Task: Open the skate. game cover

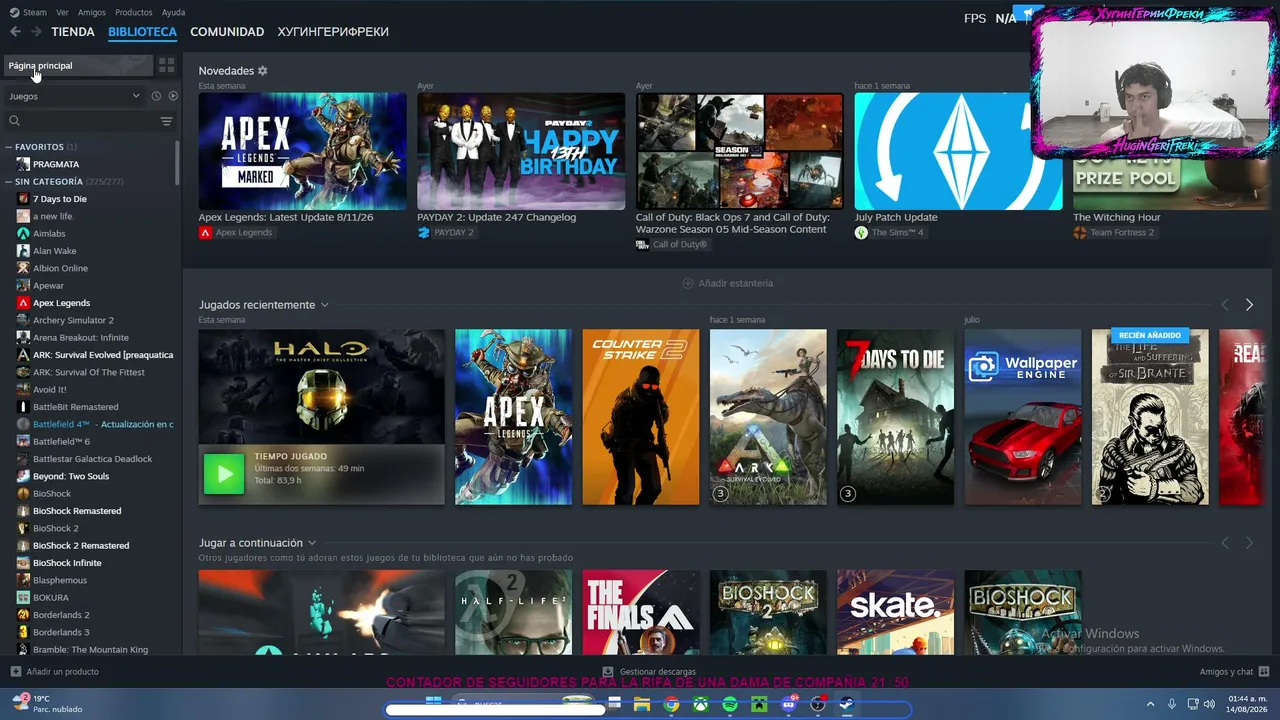Action: tap(895, 612)
